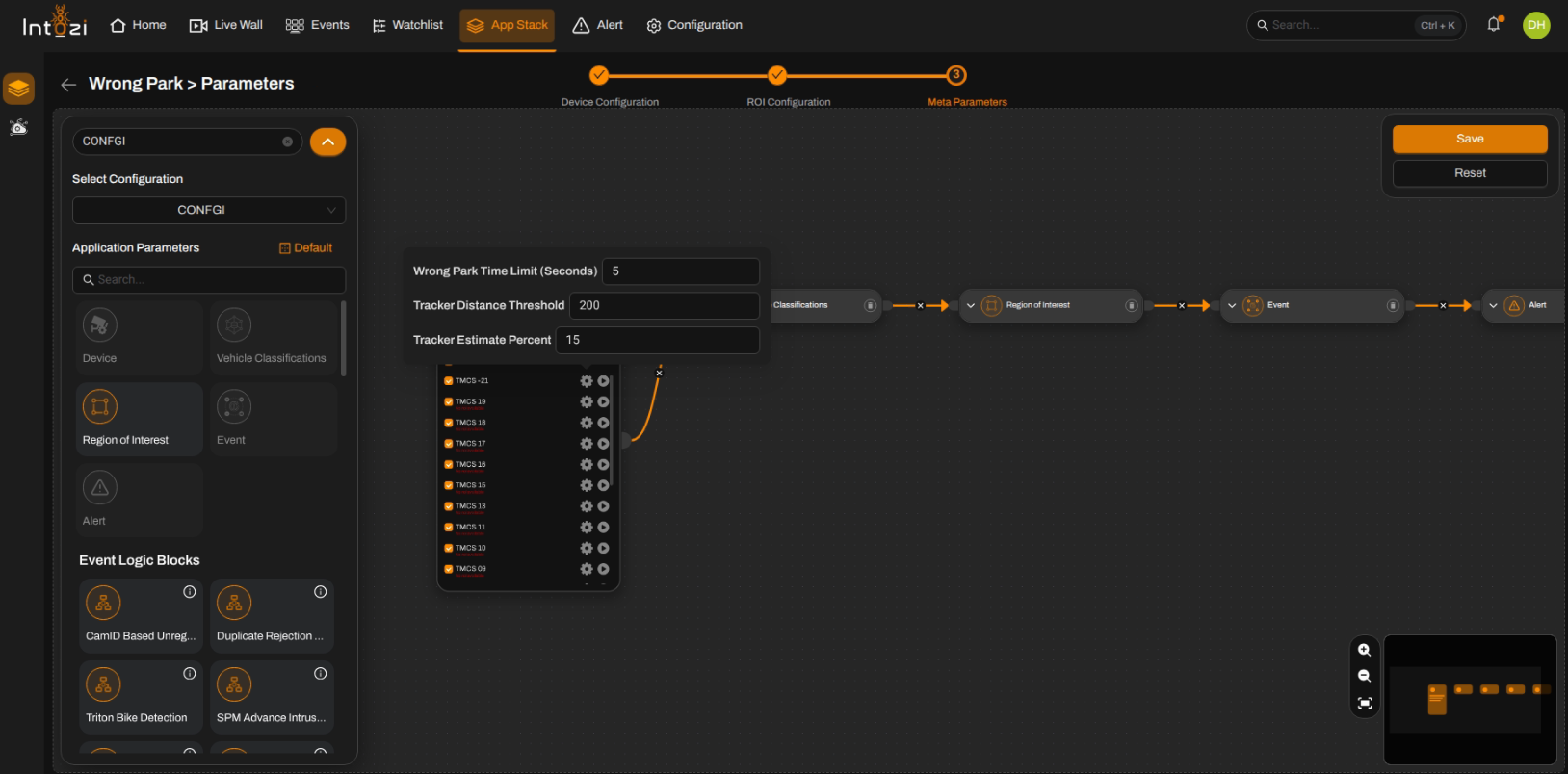Uncheck the TMCS 17 camera checkbox
This screenshot has height=774, width=1568.
(x=448, y=444)
